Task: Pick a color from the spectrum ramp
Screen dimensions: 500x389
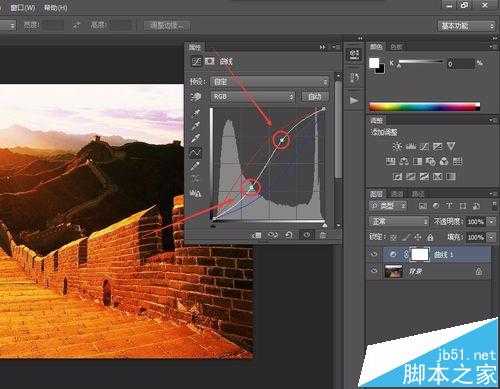Action: point(424,107)
